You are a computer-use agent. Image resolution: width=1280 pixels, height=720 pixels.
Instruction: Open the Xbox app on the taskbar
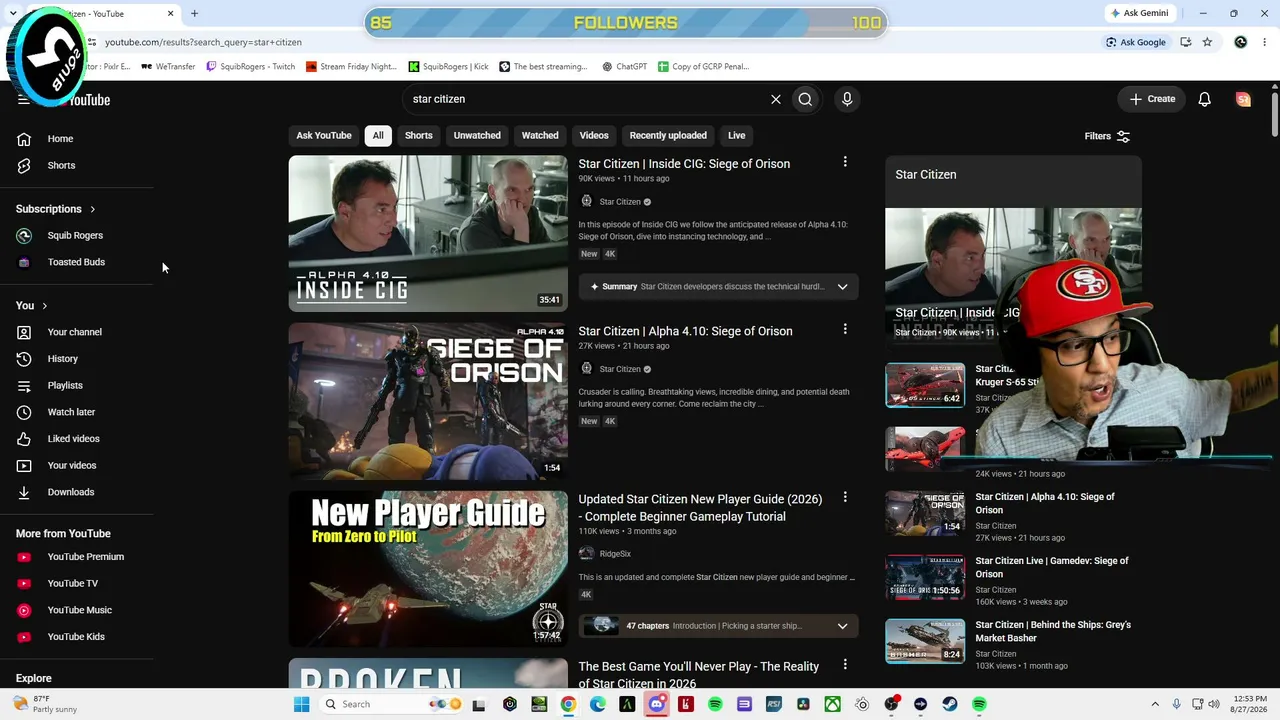tap(832, 704)
